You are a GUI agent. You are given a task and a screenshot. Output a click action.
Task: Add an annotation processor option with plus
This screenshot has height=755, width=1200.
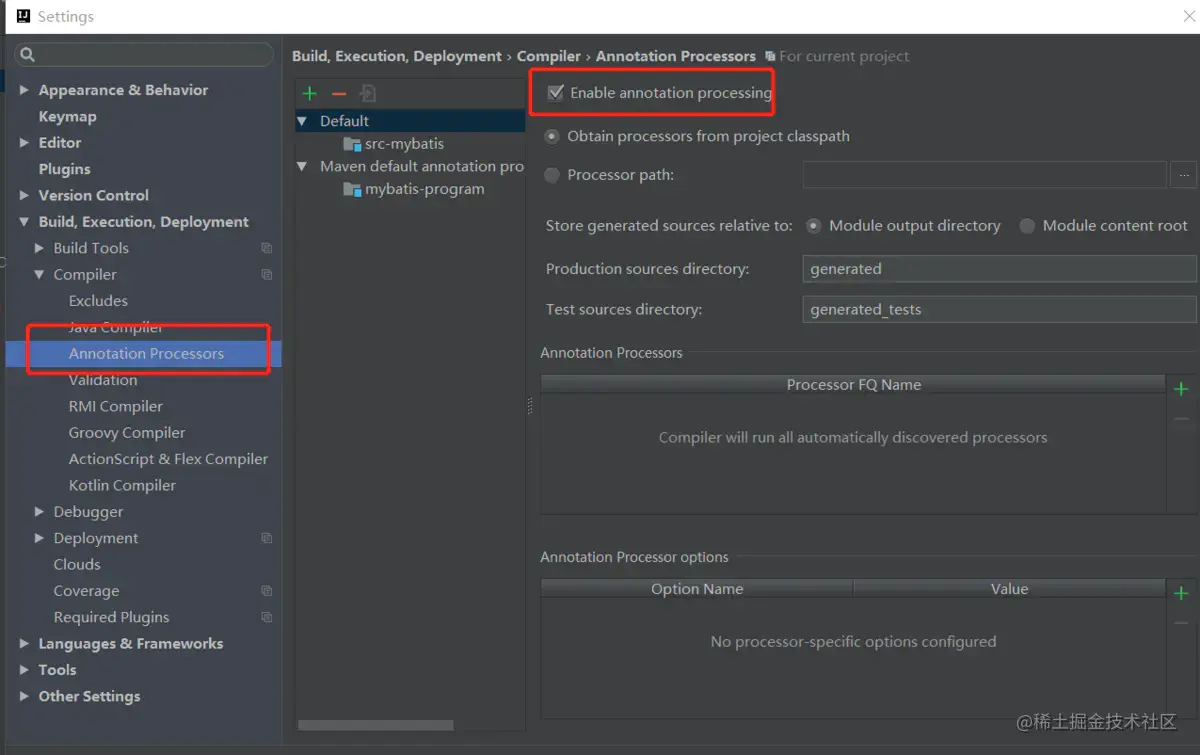coord(1181,593)
